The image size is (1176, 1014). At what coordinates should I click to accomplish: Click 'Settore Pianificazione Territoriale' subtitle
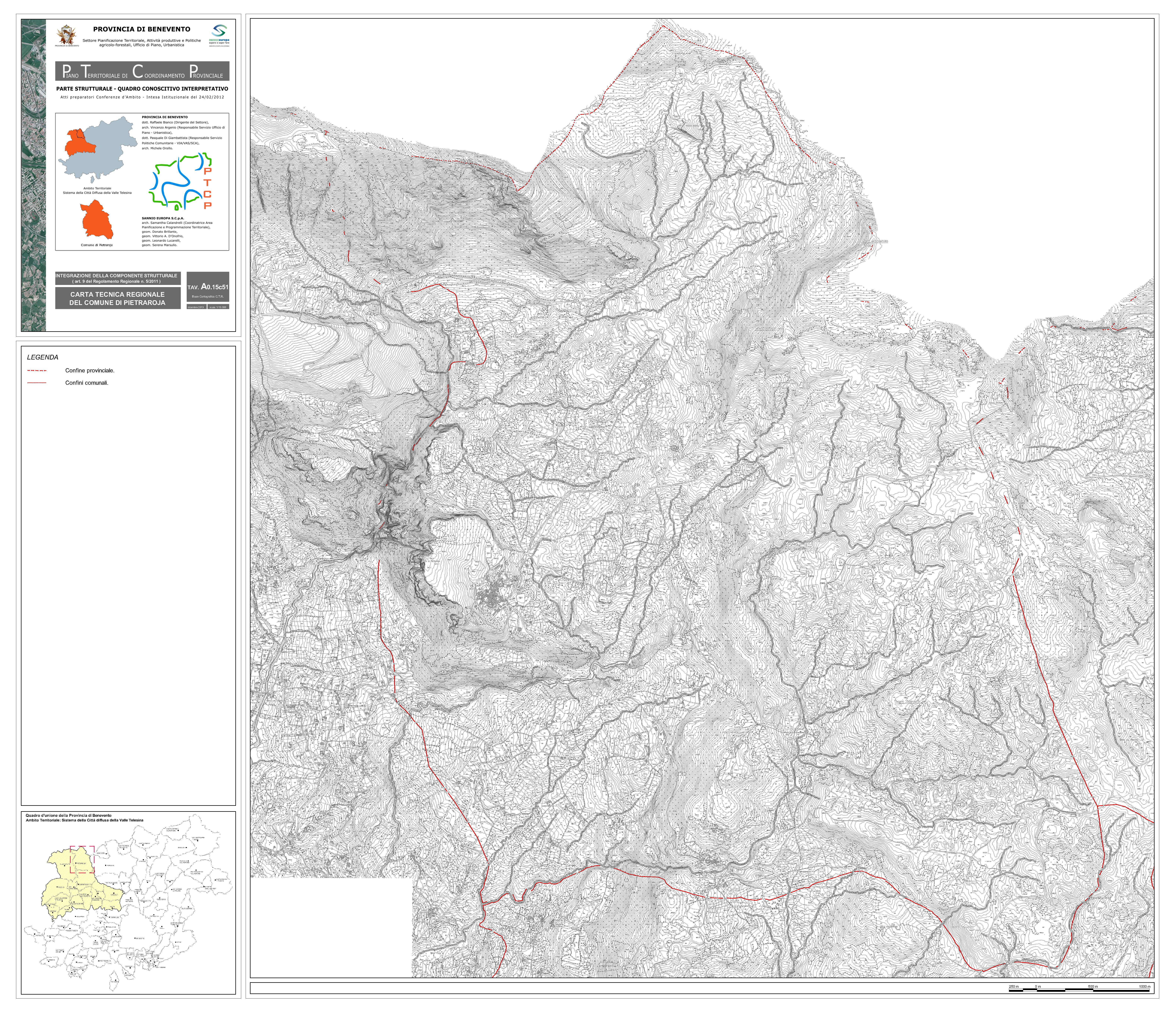tap(142, 43)
